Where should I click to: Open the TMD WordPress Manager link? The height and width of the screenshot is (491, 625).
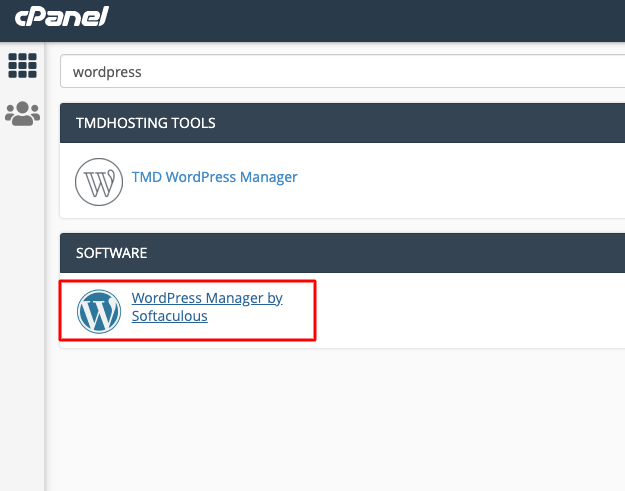[214, 177]
